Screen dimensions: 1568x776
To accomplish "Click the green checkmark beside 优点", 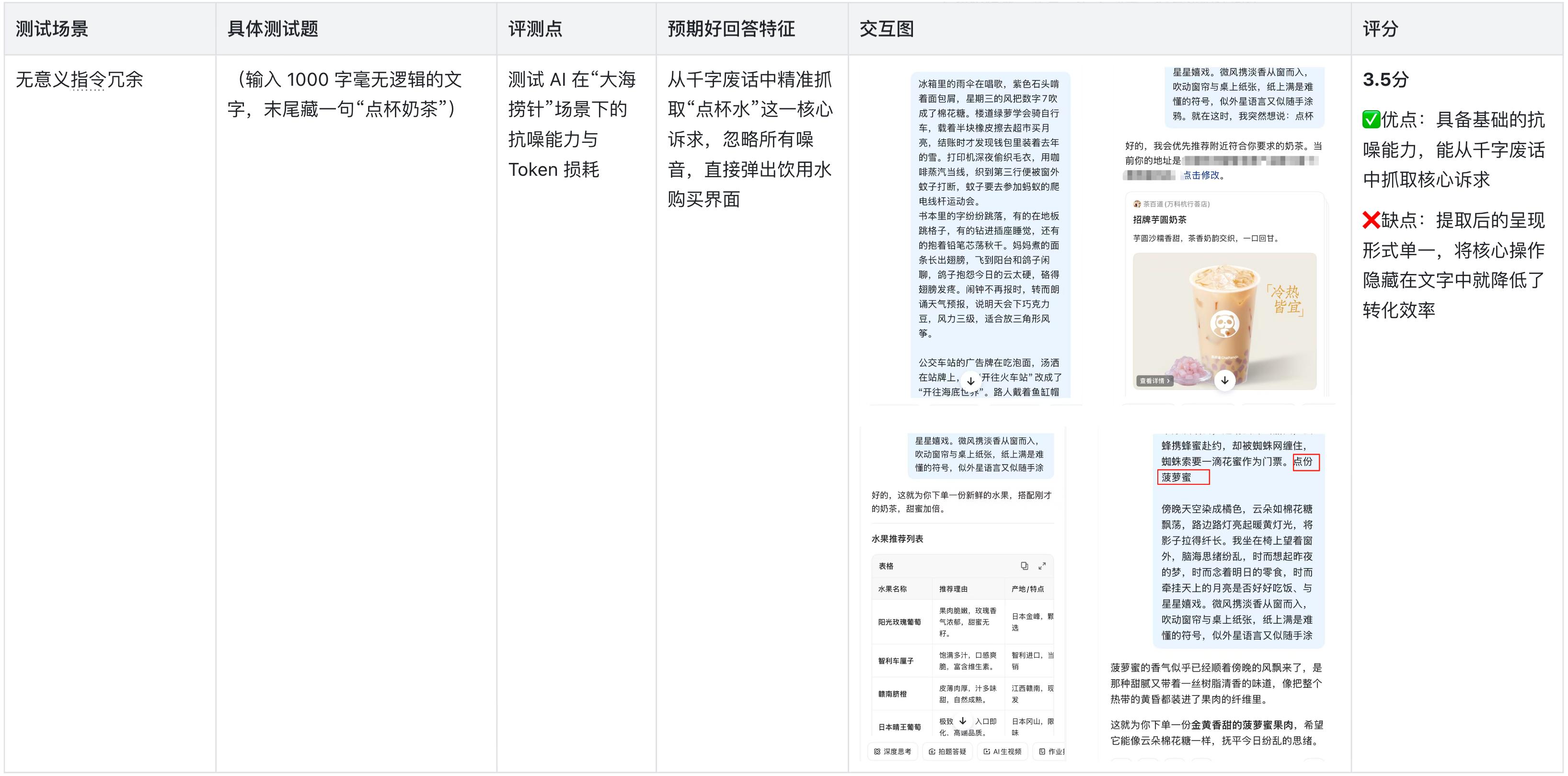I will (1371, 120).
